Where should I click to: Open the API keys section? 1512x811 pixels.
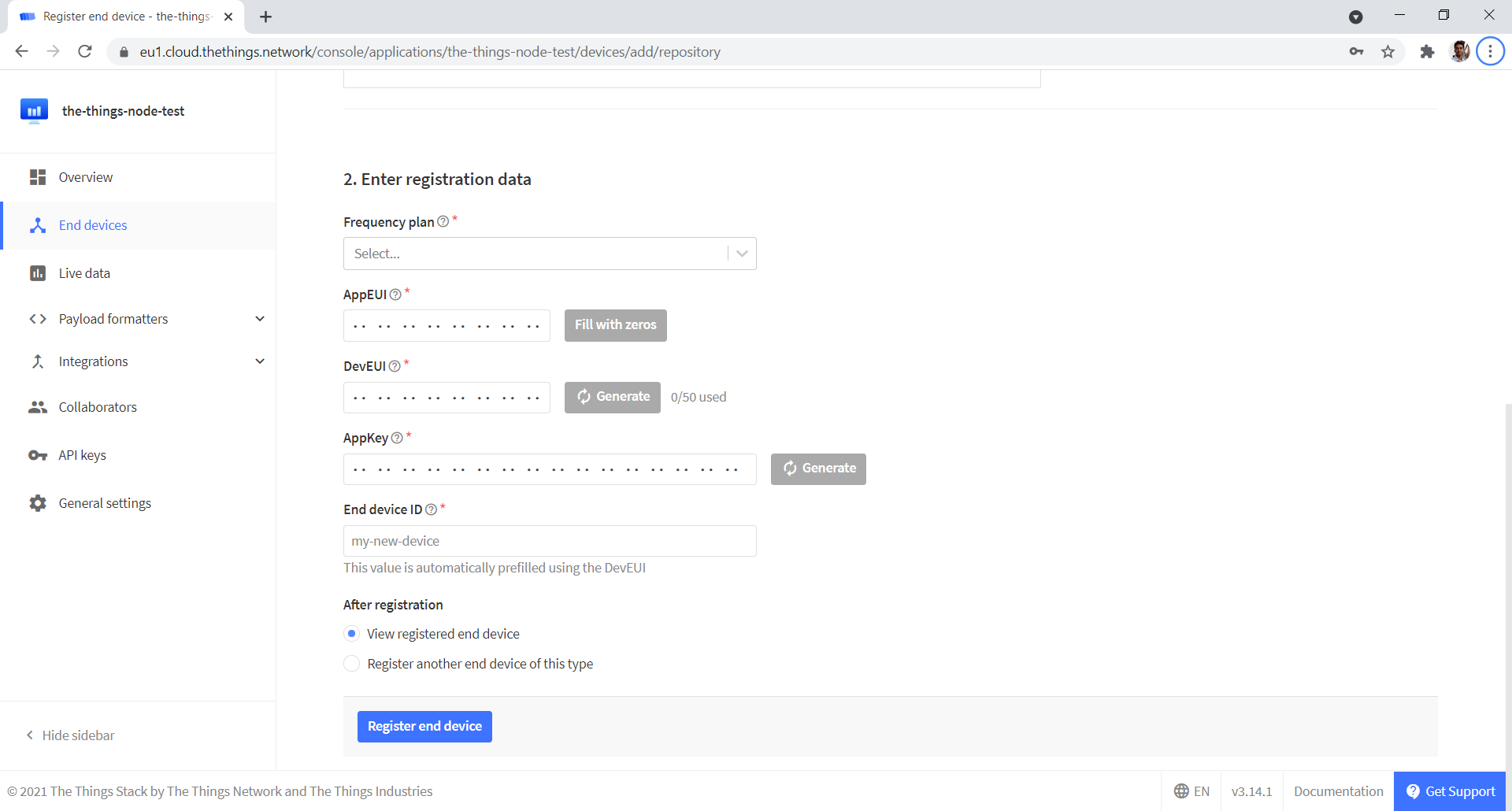[82, 455]
